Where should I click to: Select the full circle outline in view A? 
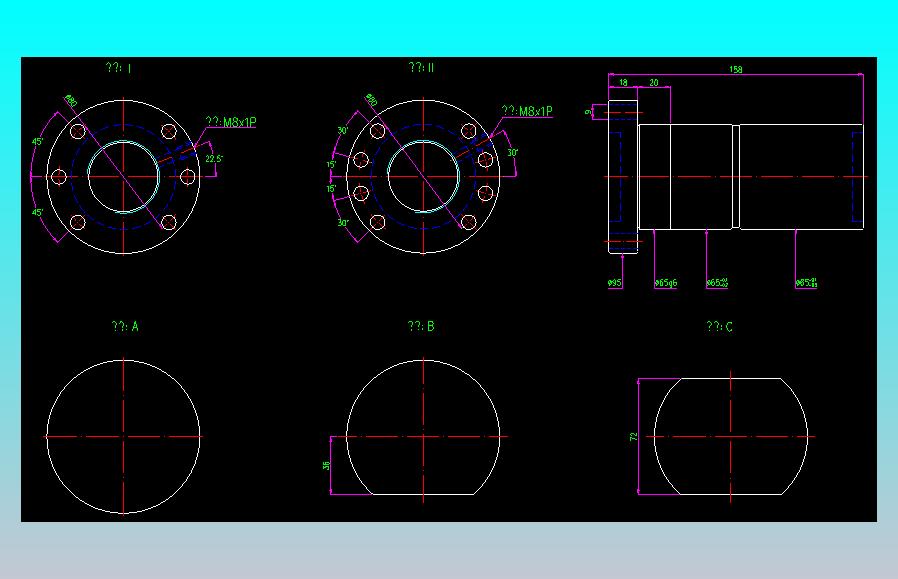(x=123, y=436)
